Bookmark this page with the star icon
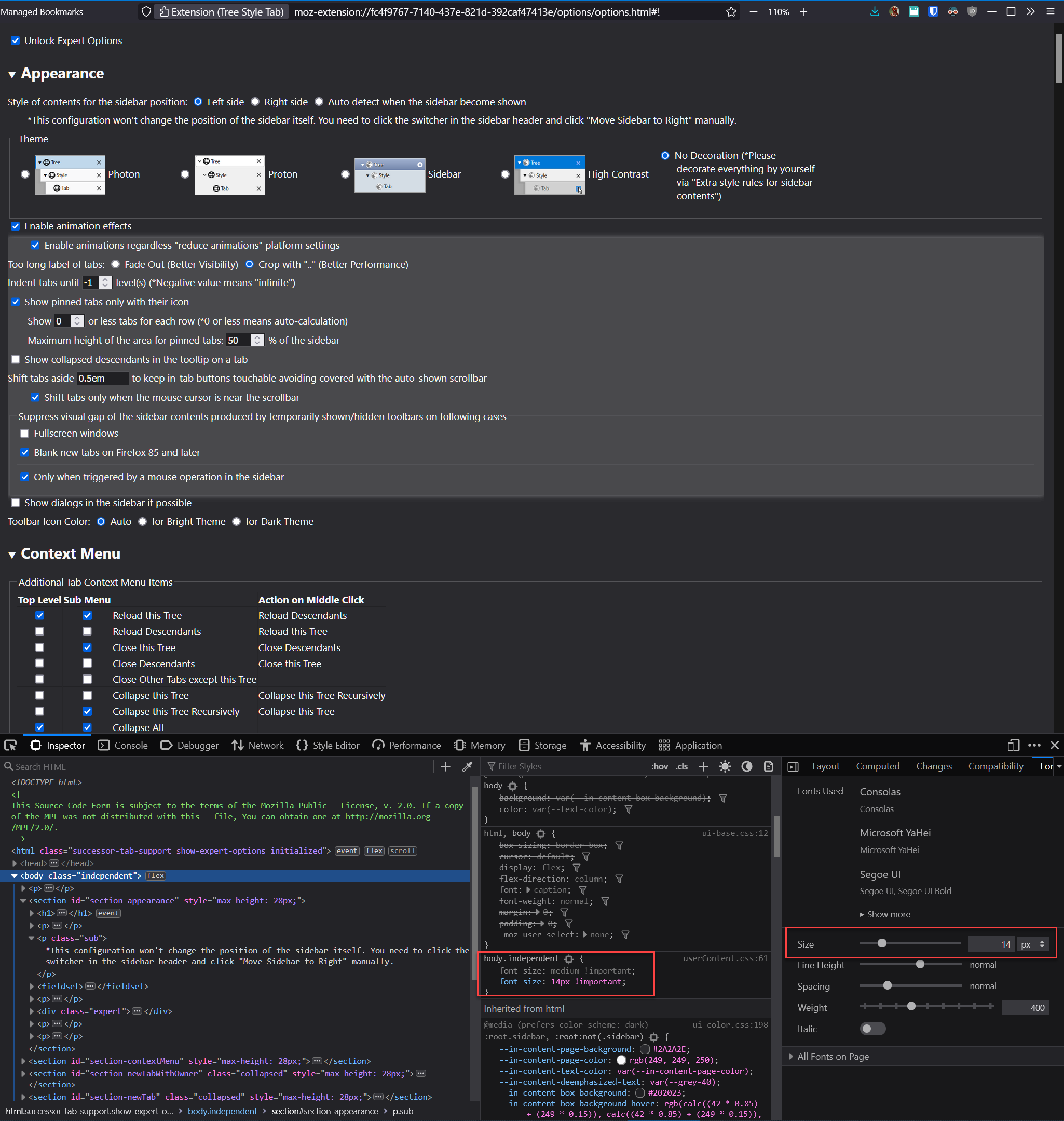This screenshot has width=1064, height=1121. [x=731, y=12]
